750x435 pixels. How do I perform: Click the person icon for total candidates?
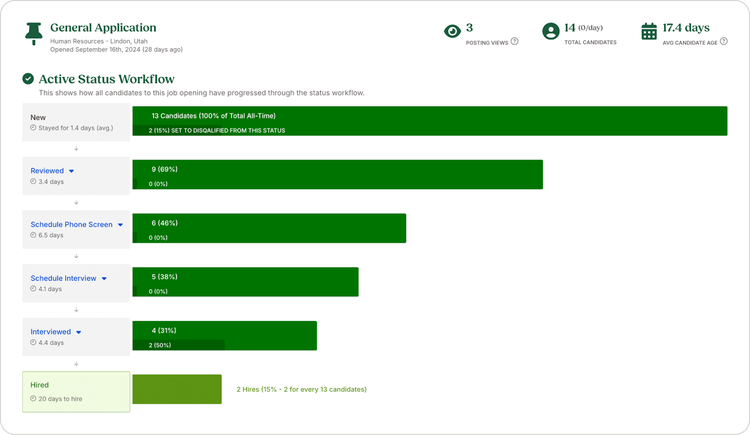[x=551, y=32]
